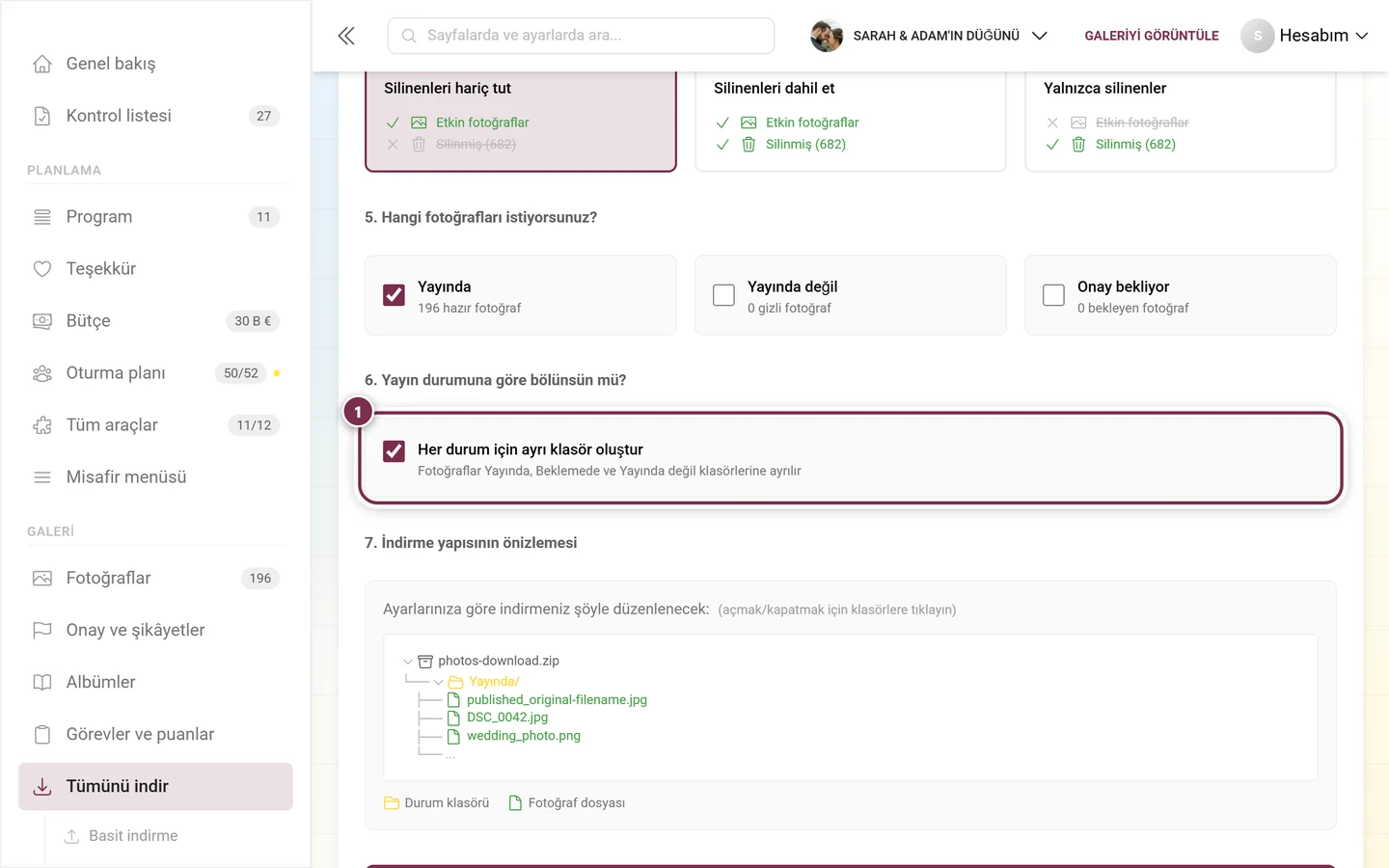The width and height of the screenshot is (1389, 868).
Task: Expand the Hesabım account menu
Action: click(x=1304, y=36)
